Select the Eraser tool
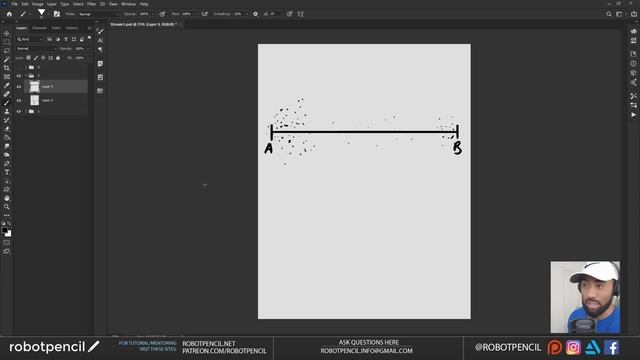 pyautogui.click(x=7, y=129)
